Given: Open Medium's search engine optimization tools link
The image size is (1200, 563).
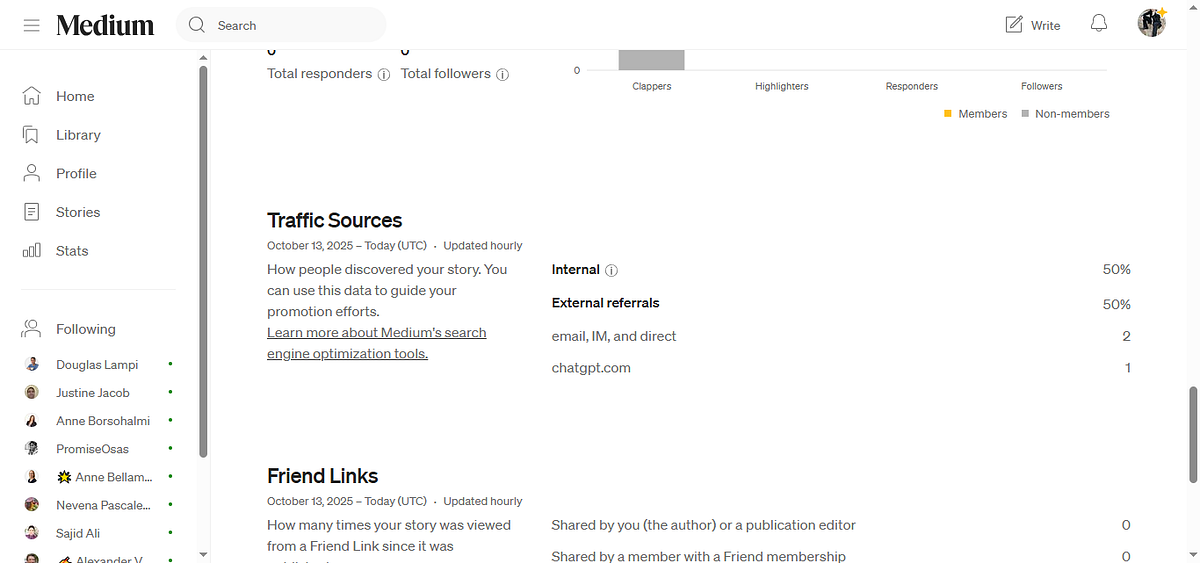Looking at the screenshot, I should pos(376,343).
